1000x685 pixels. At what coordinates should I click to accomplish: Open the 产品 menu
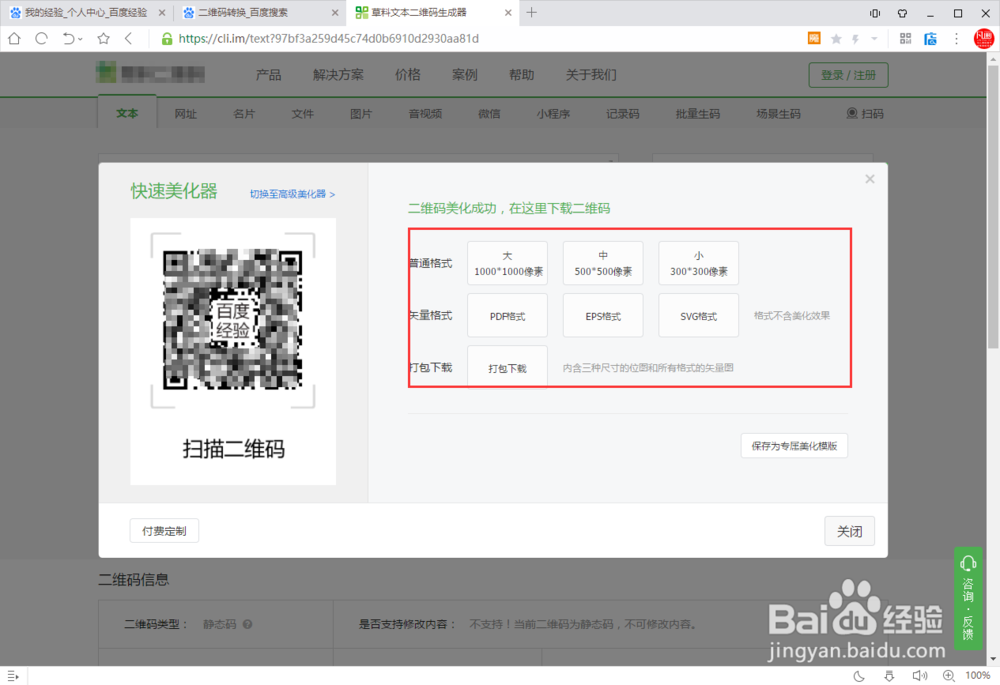tap(268, 75)
